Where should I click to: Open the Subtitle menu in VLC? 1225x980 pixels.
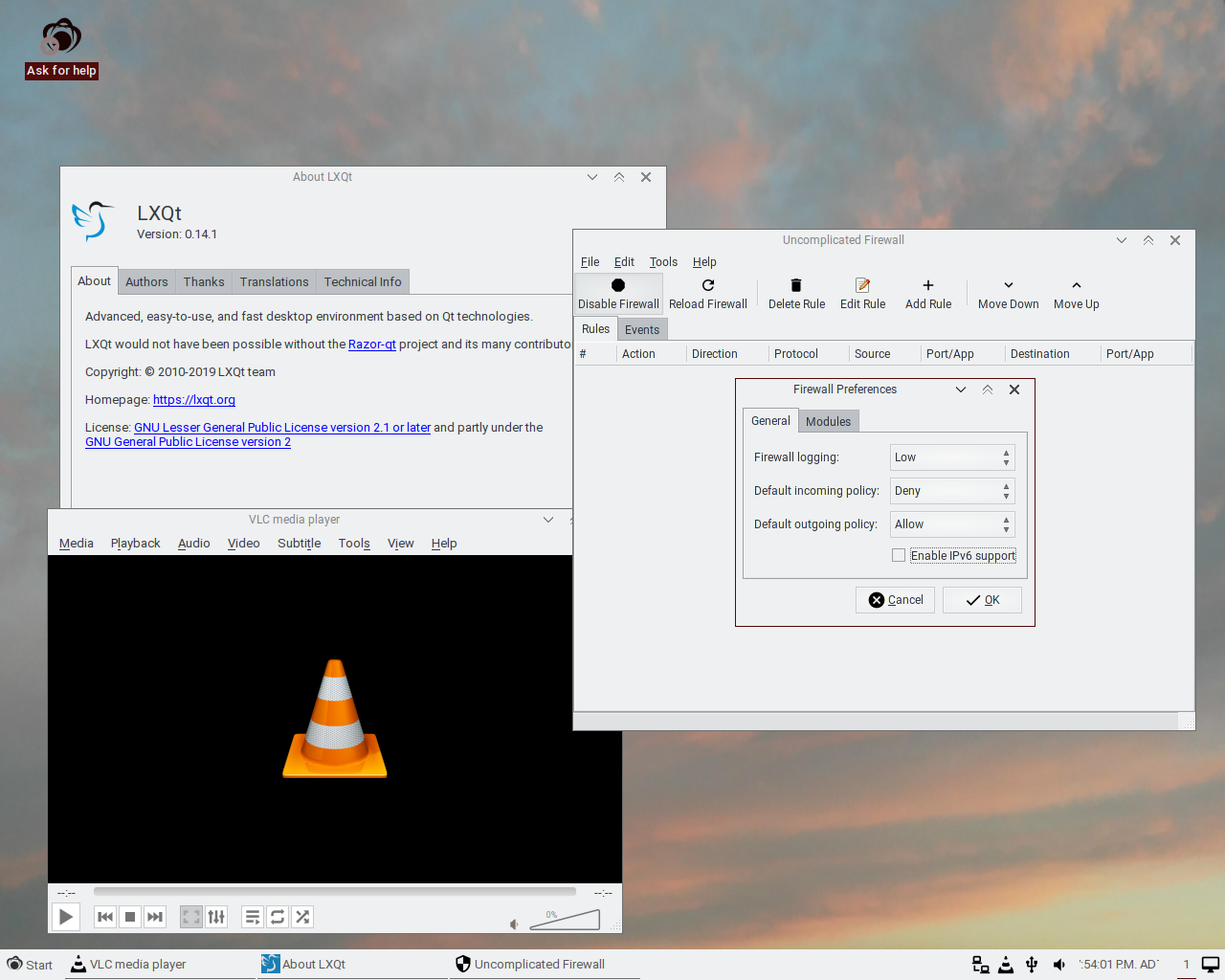(299, 543)
